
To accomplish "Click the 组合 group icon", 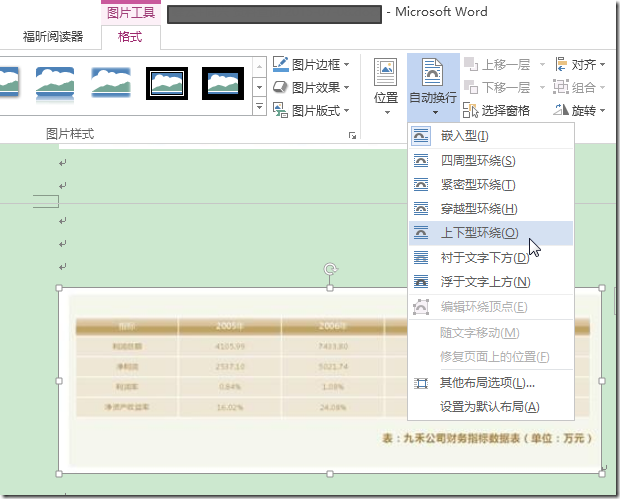I will [x=561, y=87].
